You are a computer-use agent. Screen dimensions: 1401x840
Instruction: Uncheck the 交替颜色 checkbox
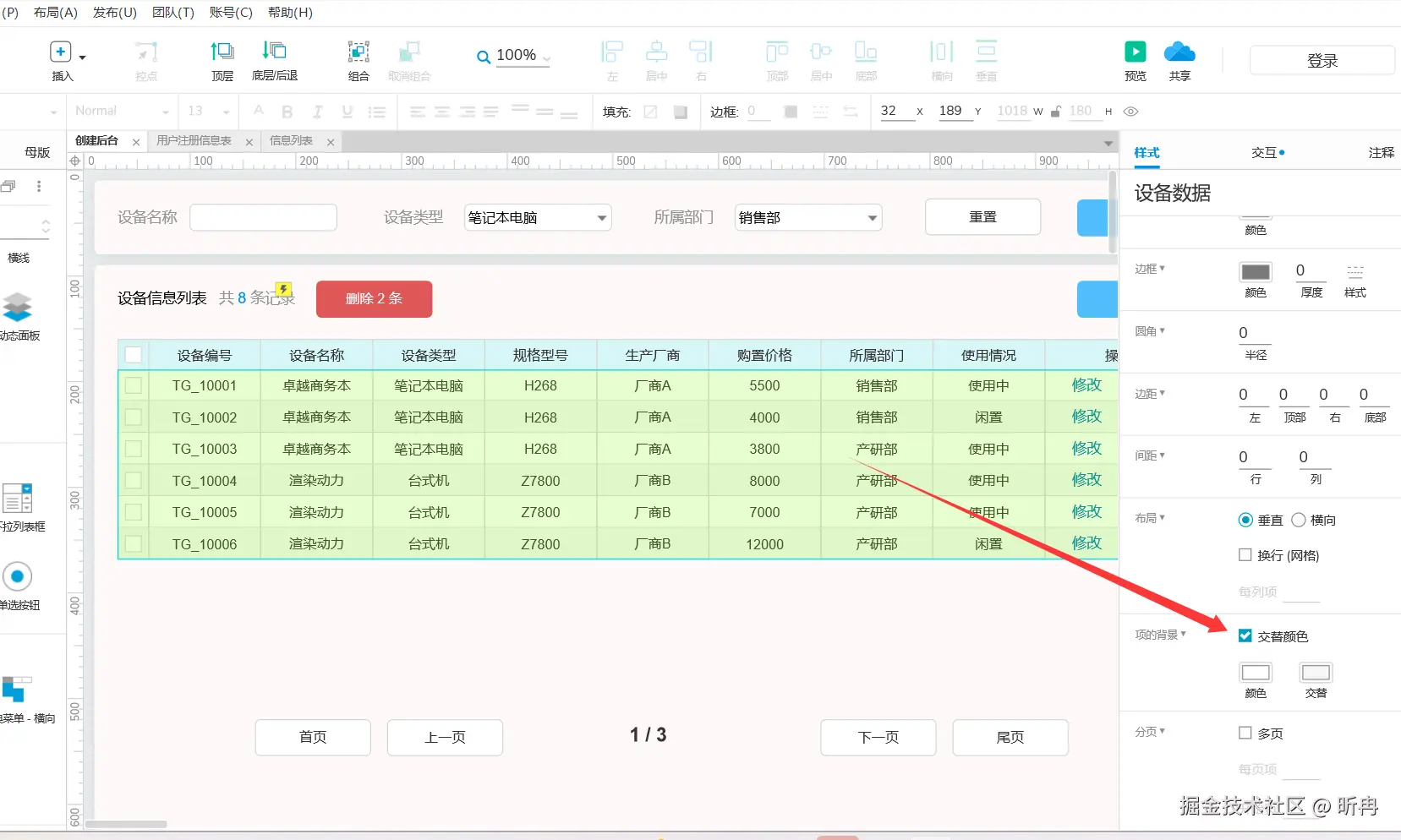click(x=1245, y=635)
